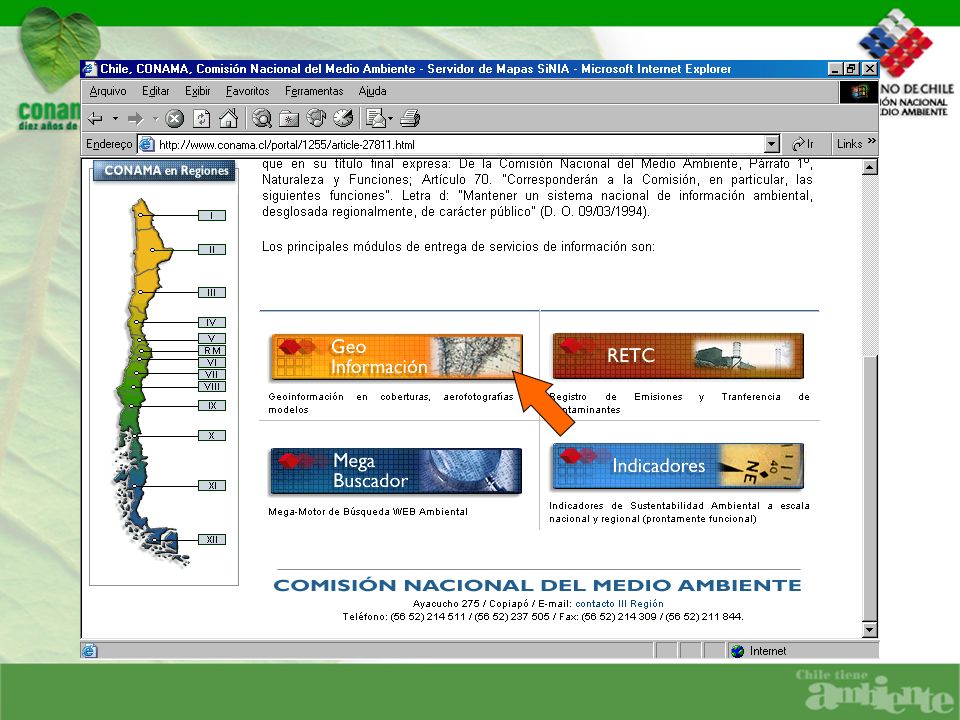Open the Exibir menu
The image size is (960, 720).
click(x=198, y=91)
